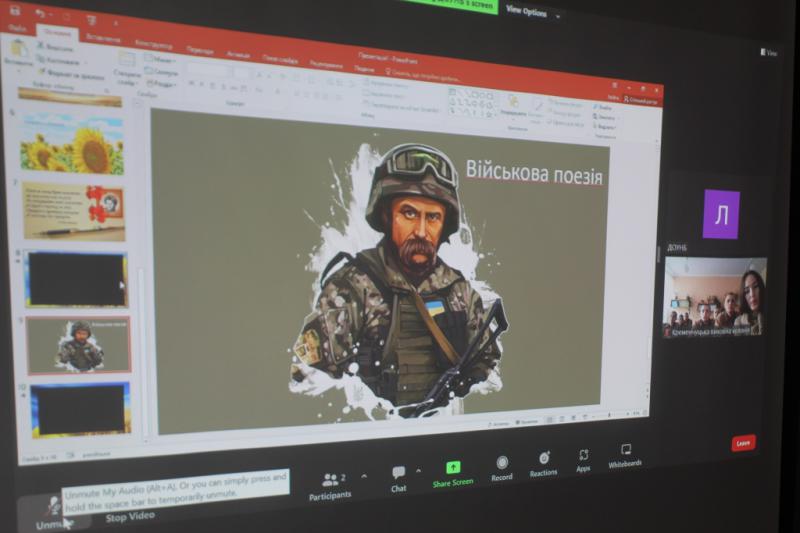The image size is (800, 533).
Task: Open the Layout (Макет) dropdown
Action: (161, 59)
